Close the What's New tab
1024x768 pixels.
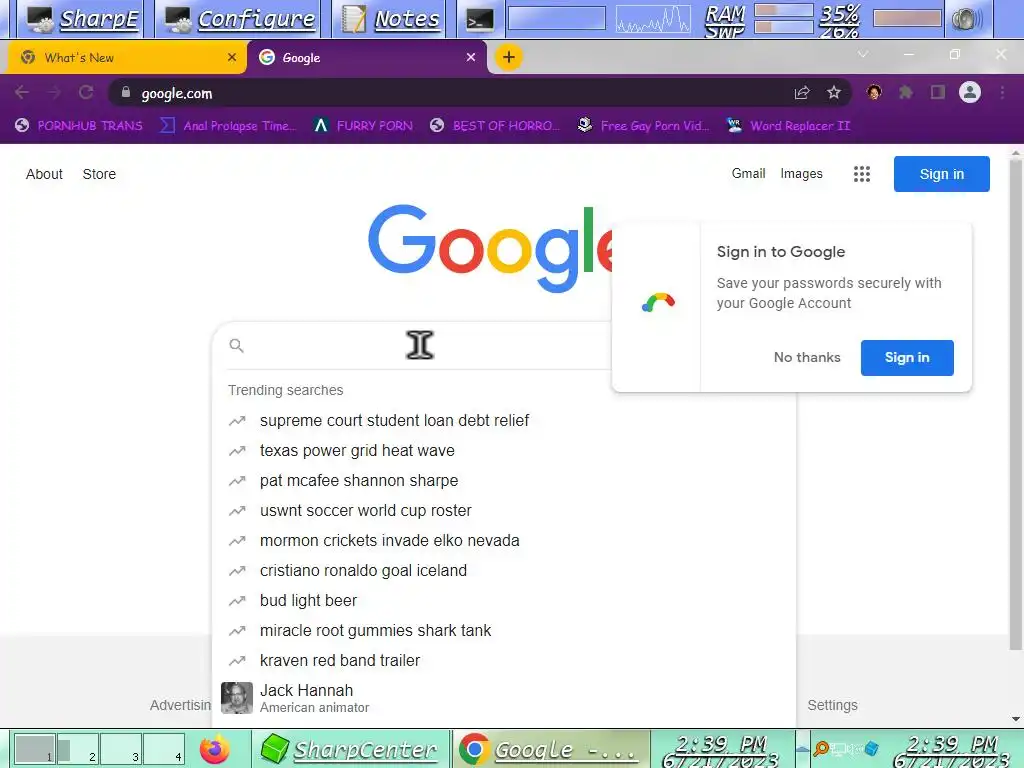point(232,57)
